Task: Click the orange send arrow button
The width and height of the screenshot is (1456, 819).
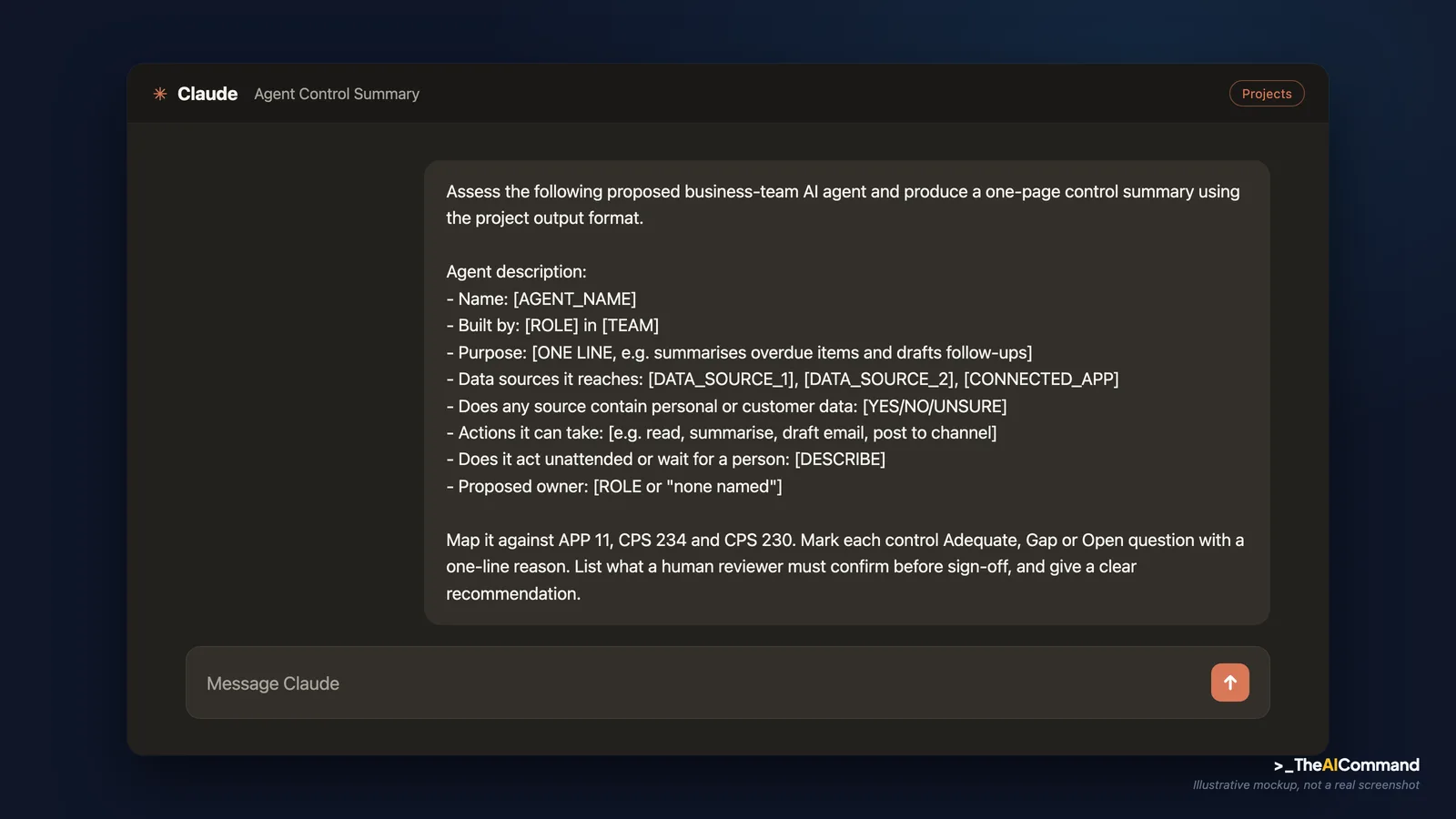Action: (x=1229, y=682)
